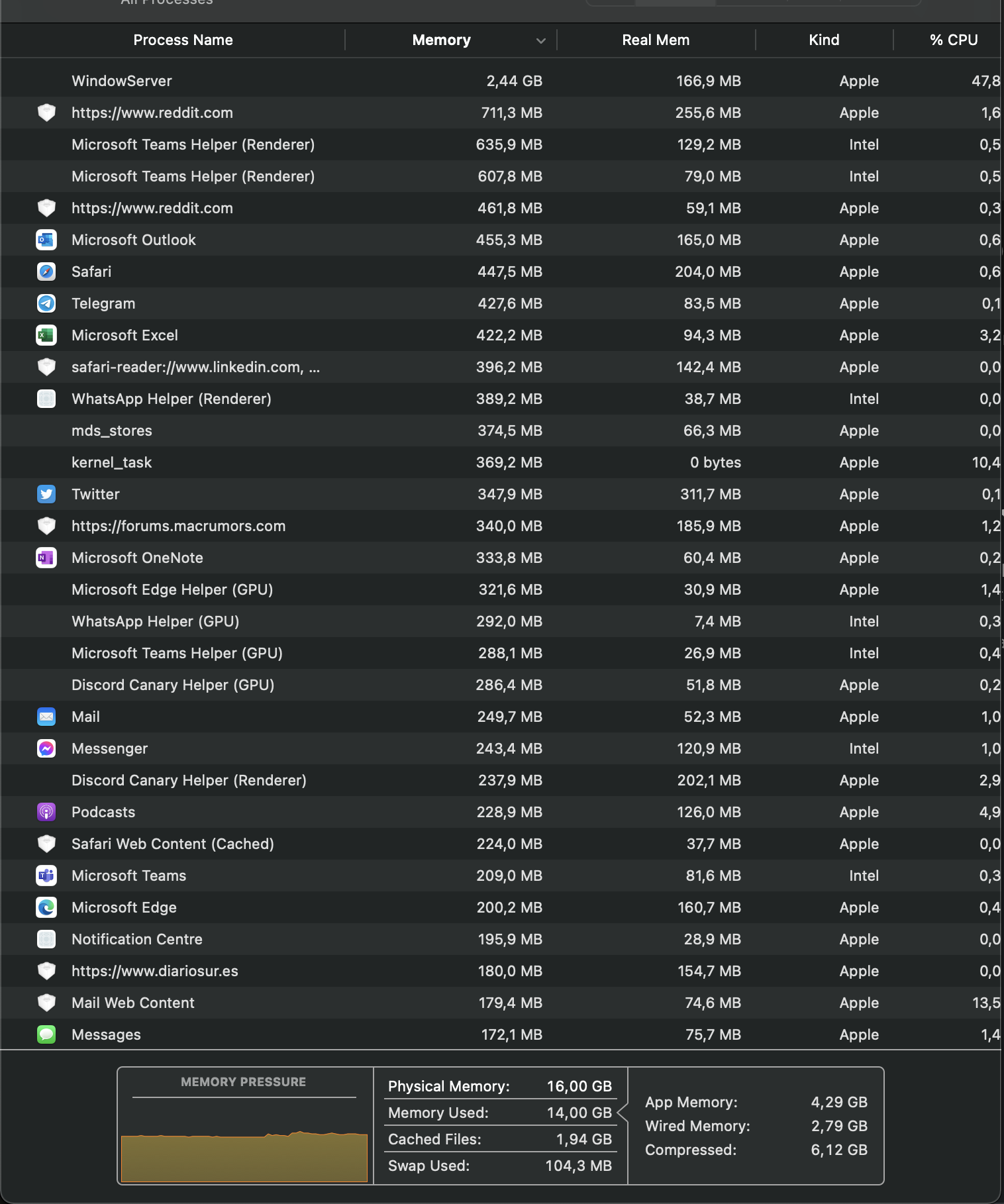Sort by Real Mem column header
Screen dimensions: 1004x1204
pos(656,40)
